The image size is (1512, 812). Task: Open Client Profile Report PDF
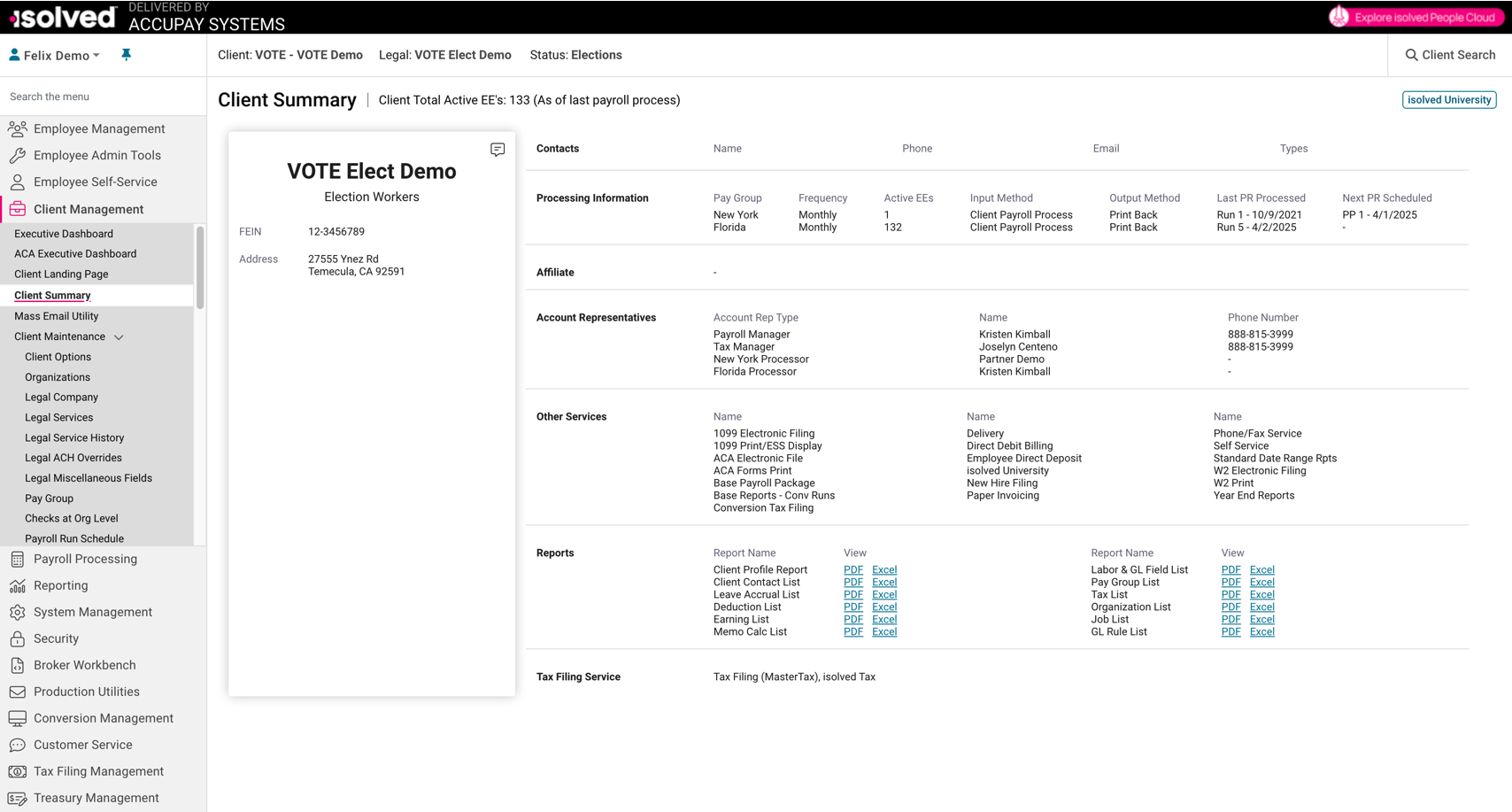coord(853,570)
